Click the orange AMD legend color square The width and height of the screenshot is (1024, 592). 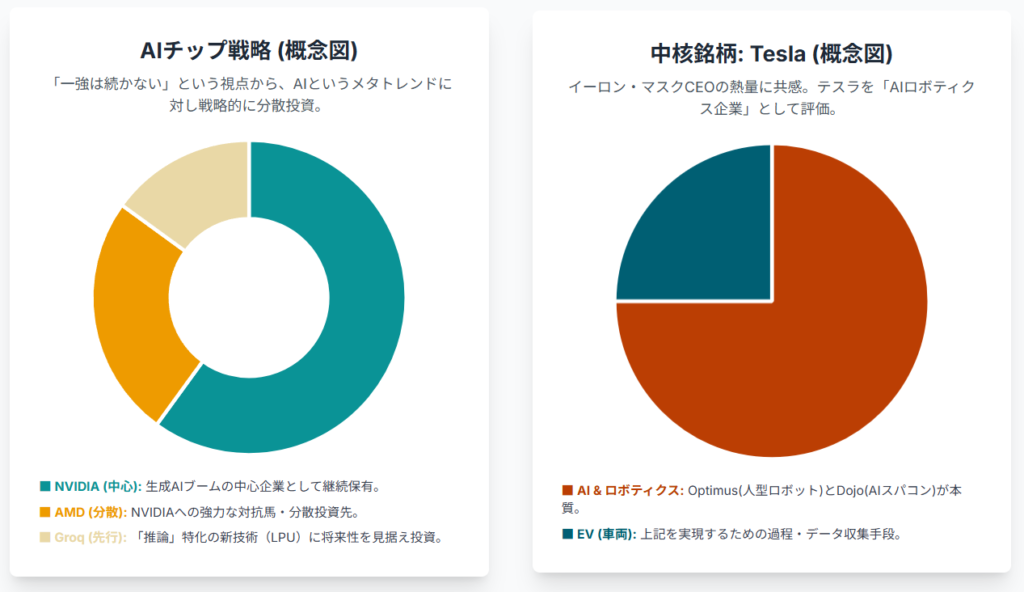(45, 512)
